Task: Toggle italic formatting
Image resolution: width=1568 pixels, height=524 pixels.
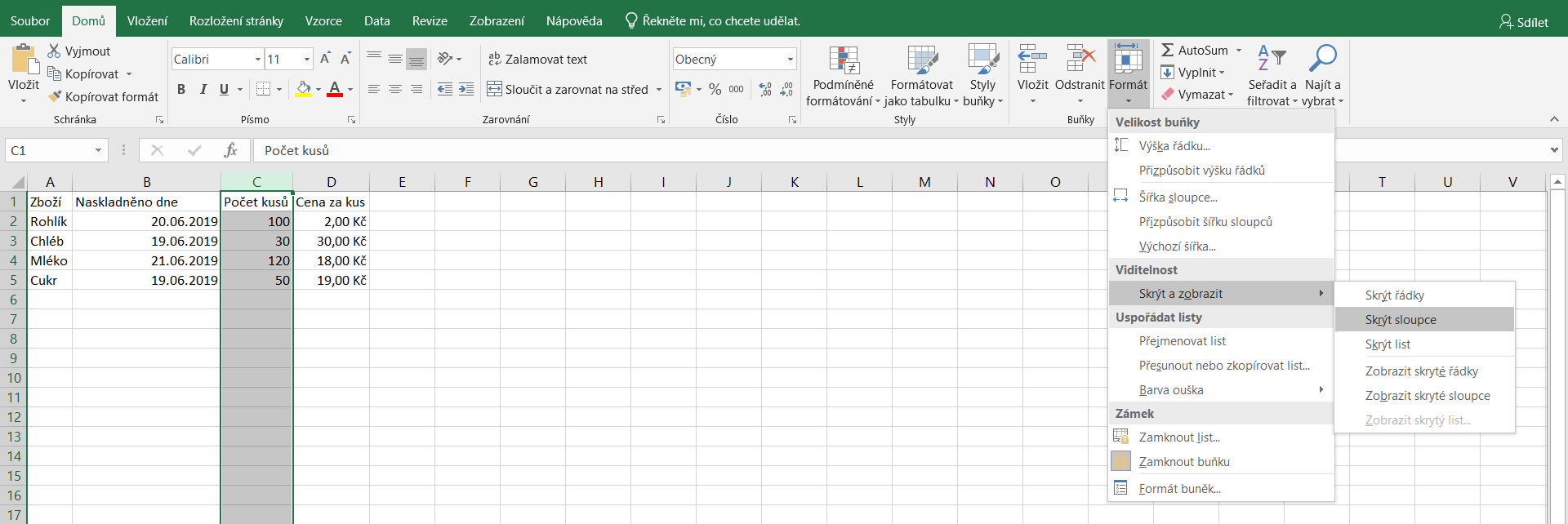Action: pos(203,89)
